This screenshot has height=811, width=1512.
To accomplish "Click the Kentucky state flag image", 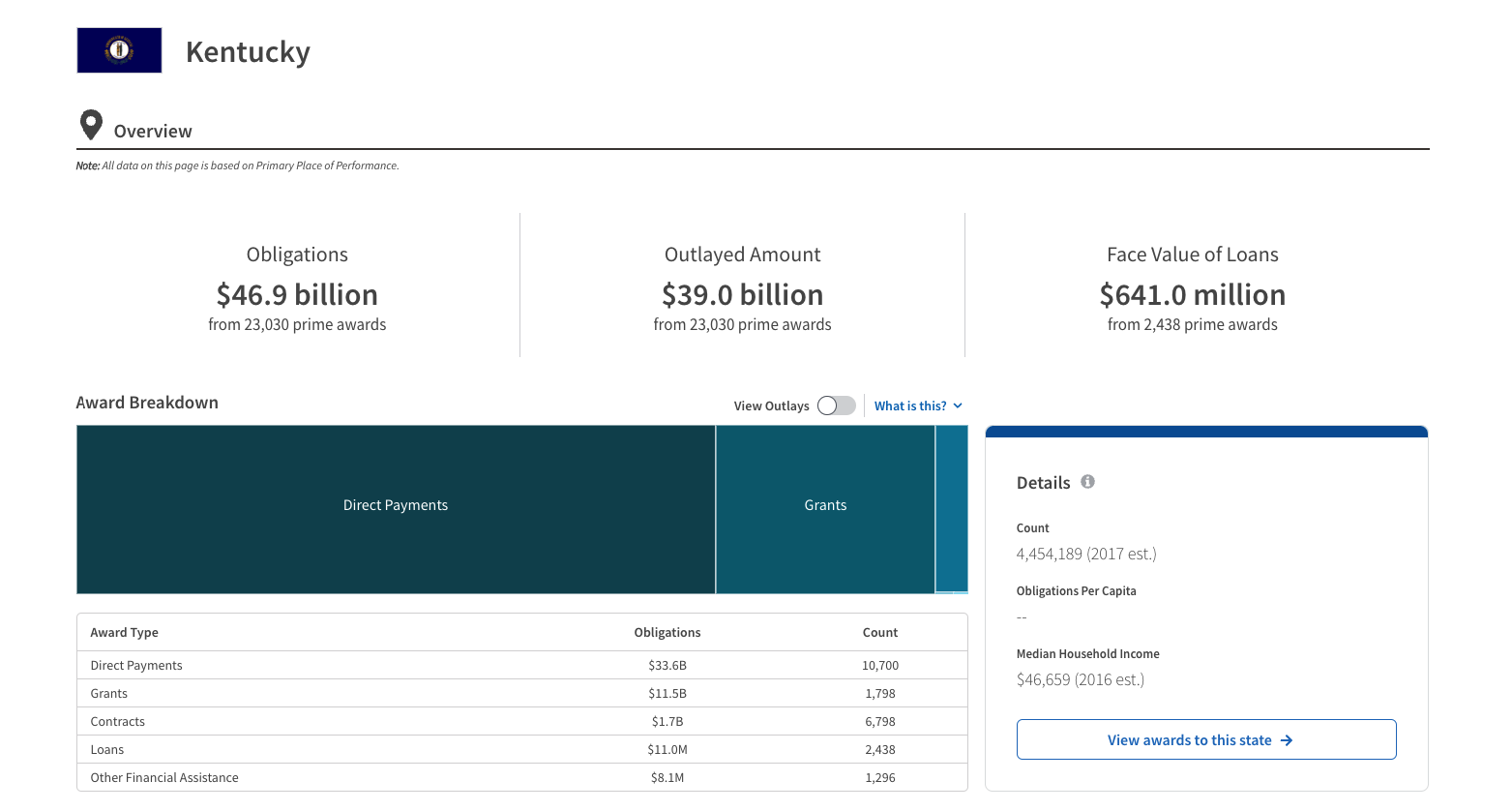I will (x=119, y=50).
